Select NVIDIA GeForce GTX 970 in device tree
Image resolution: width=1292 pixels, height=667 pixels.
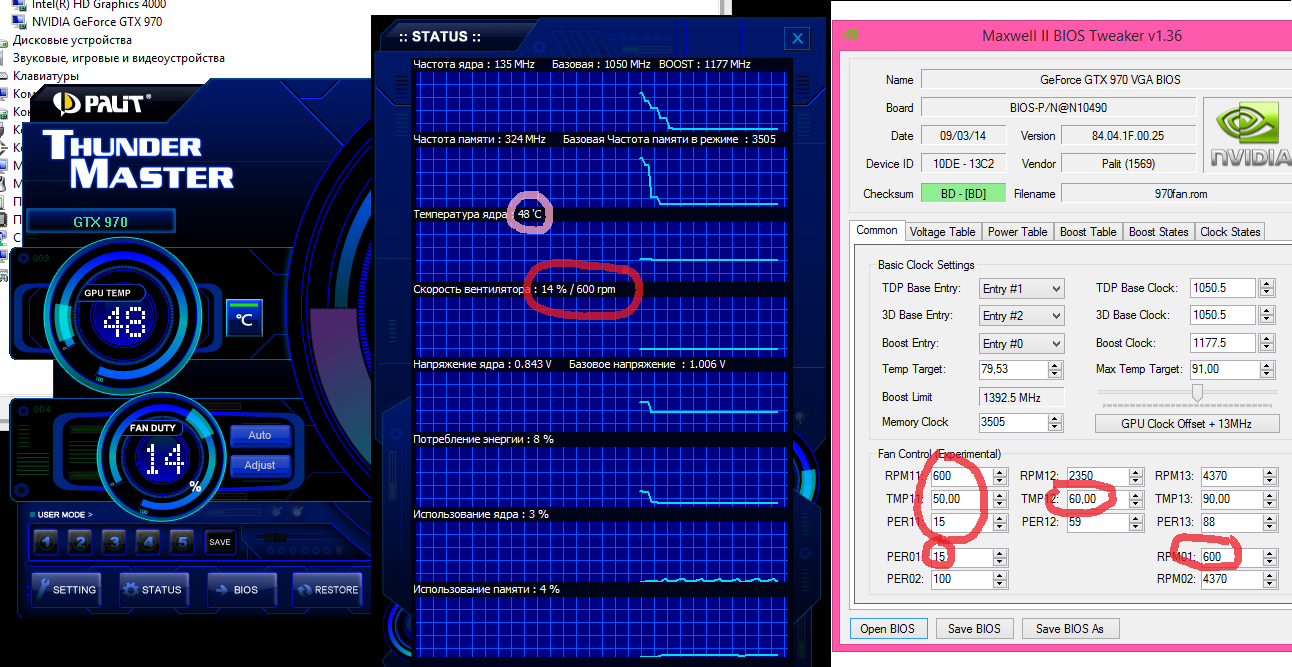pyautogui.click(x=97, y=21)
